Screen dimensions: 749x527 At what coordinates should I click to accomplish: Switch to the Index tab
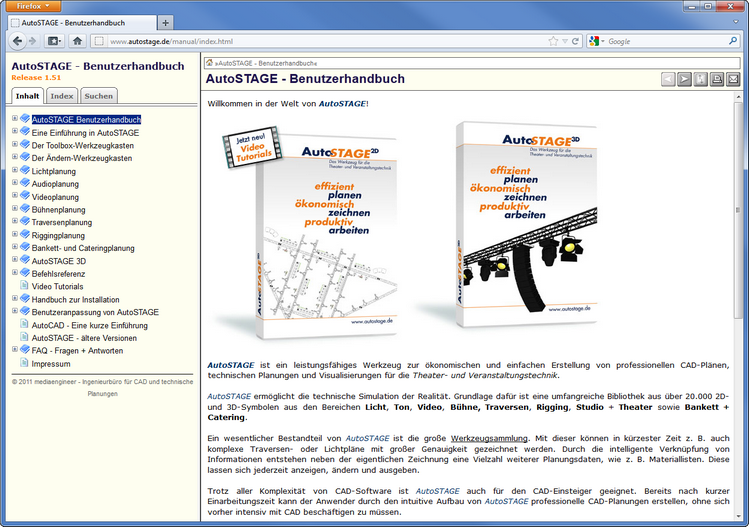(x=62, y=96)
